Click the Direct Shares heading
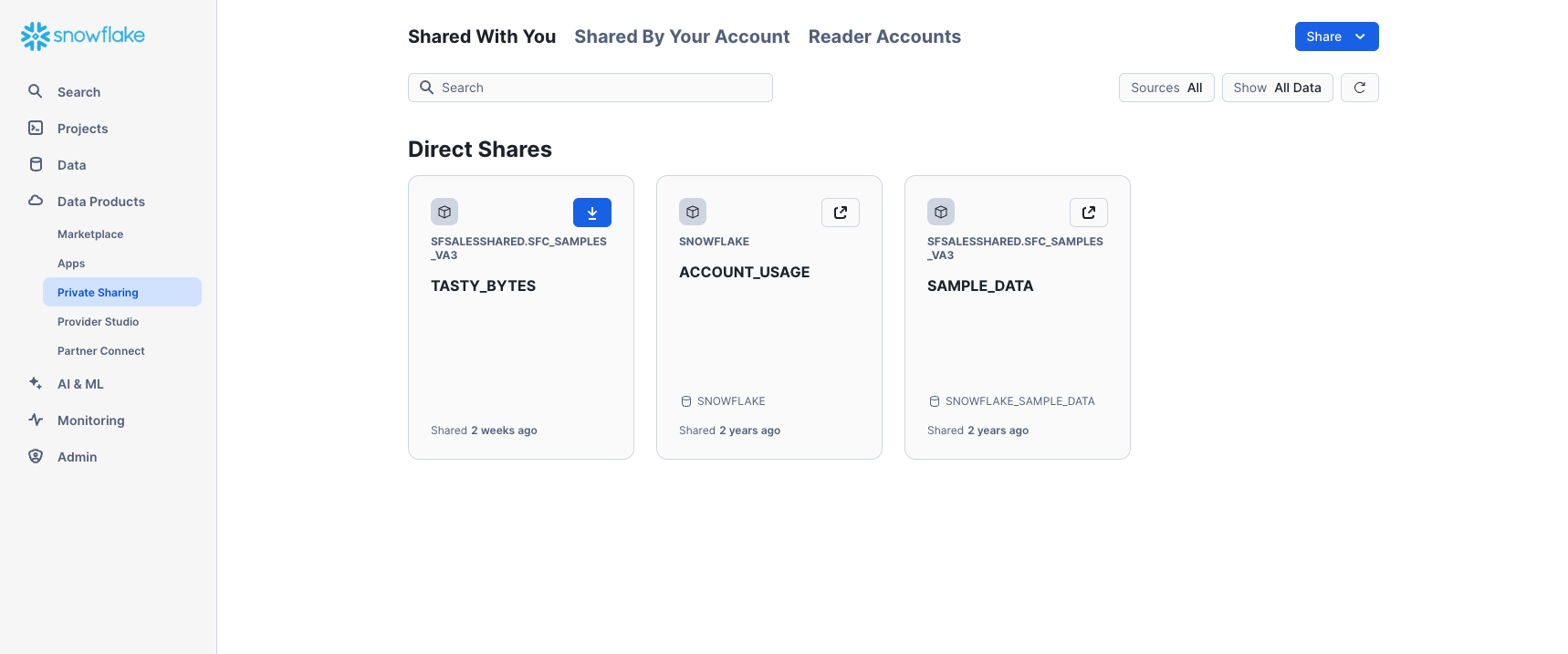The height and width of the screenshot is (654, 1568). click(x=480, y=149)
